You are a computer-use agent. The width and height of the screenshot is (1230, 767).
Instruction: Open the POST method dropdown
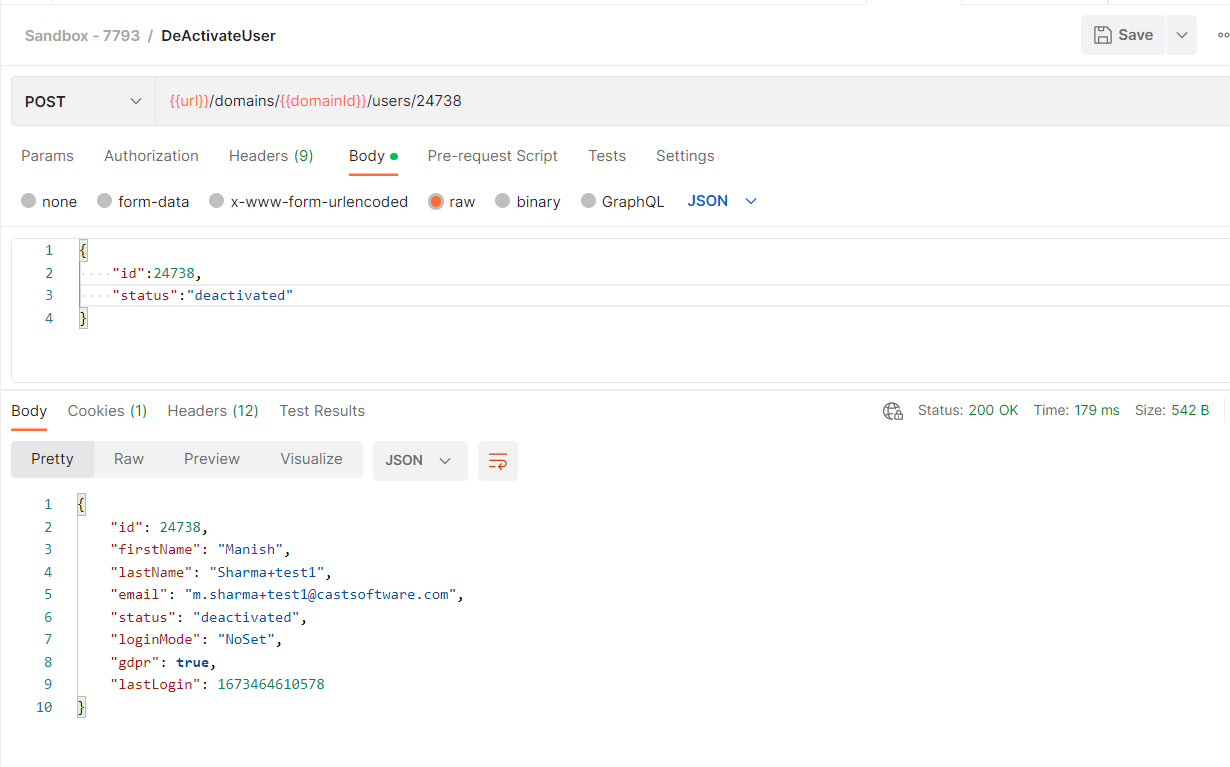pos(83,102)
